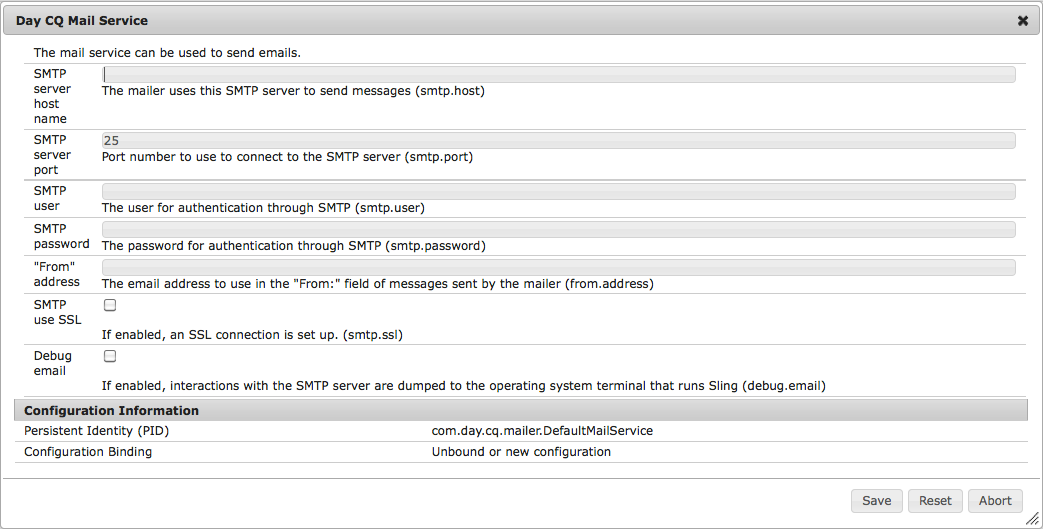Click the "Unbound or new configuration" text

point(521,452)
